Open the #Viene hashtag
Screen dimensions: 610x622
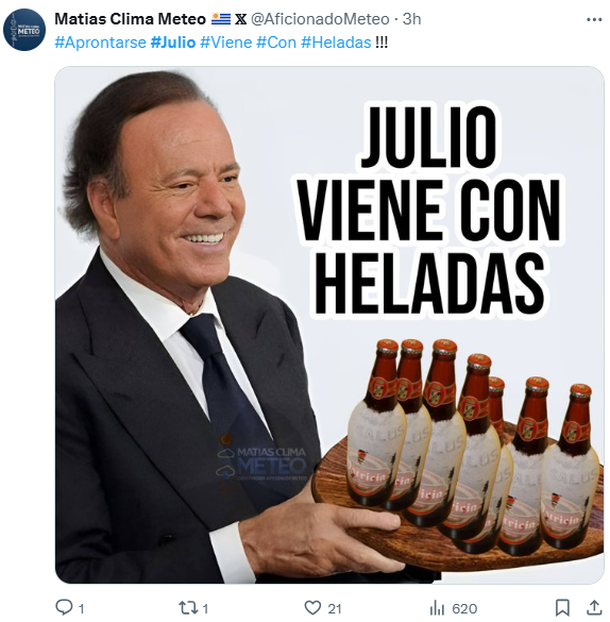tap(226, 42)
